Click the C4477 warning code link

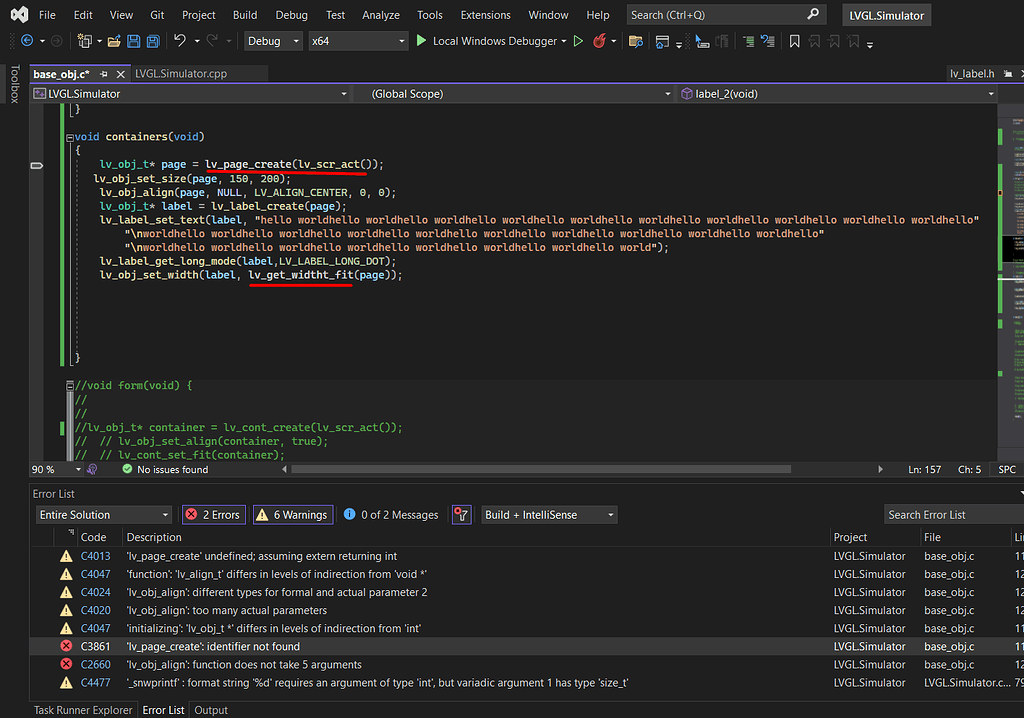click(x=95, y=683)
